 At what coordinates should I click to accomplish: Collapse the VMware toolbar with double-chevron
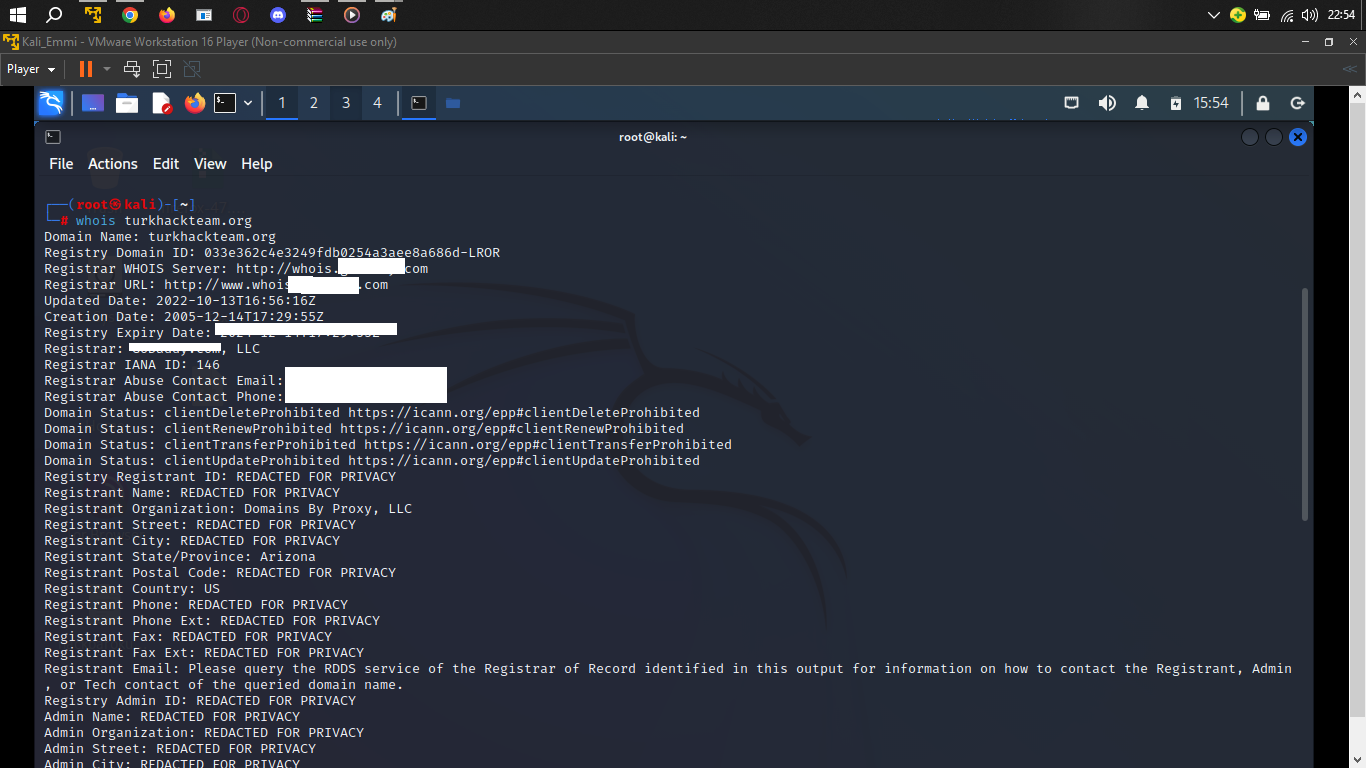1349,69
